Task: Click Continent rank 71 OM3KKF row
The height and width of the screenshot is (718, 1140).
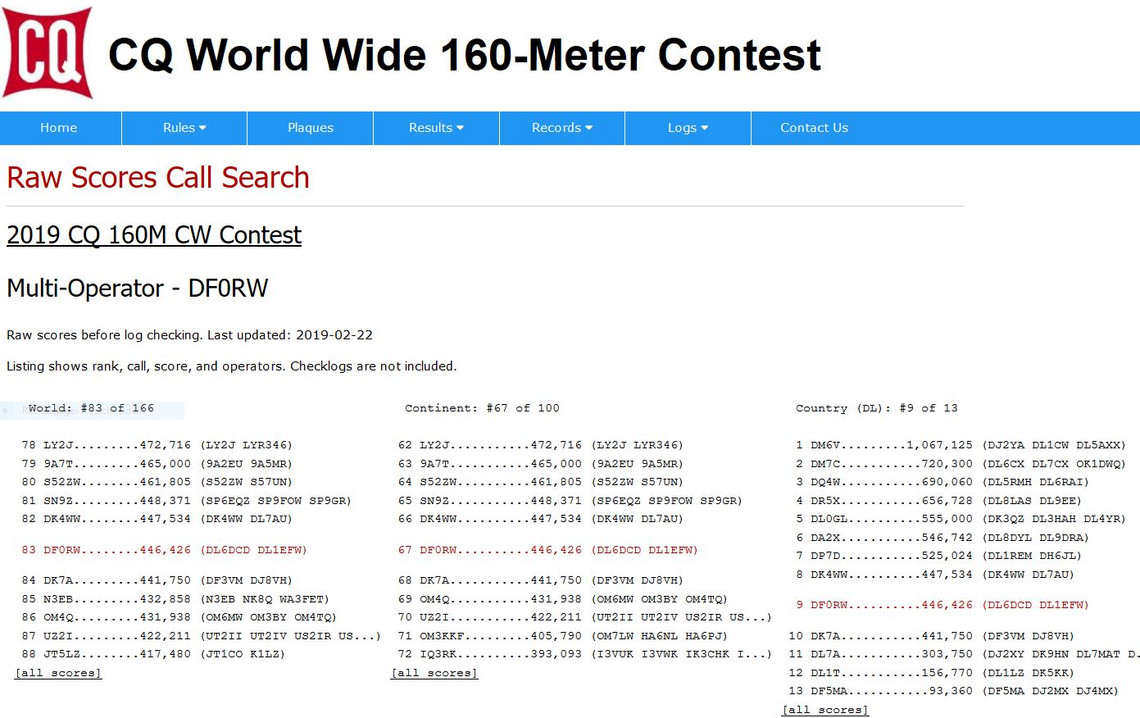Action: coord(563,636)
